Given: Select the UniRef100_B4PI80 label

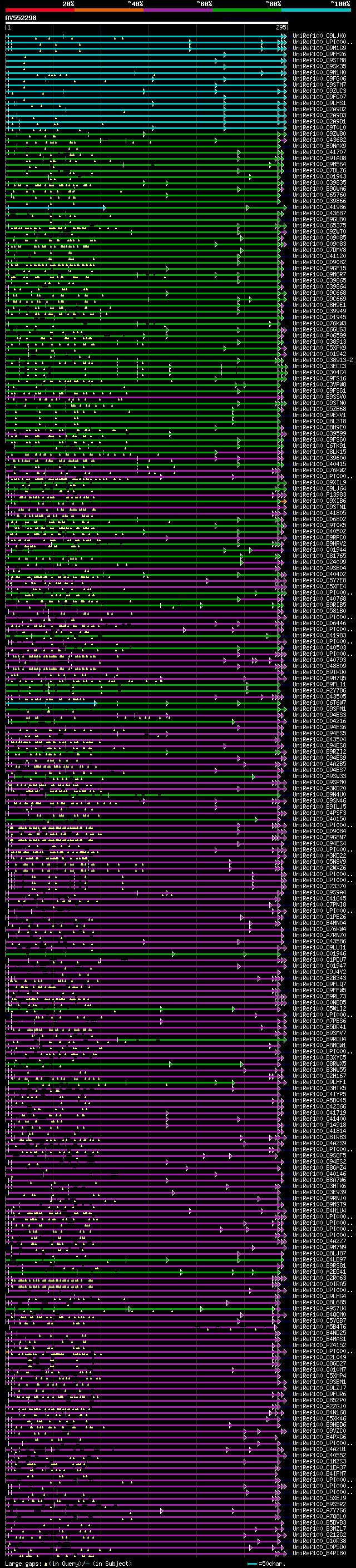Looking at the screenshot, I should pos(319,1553).
